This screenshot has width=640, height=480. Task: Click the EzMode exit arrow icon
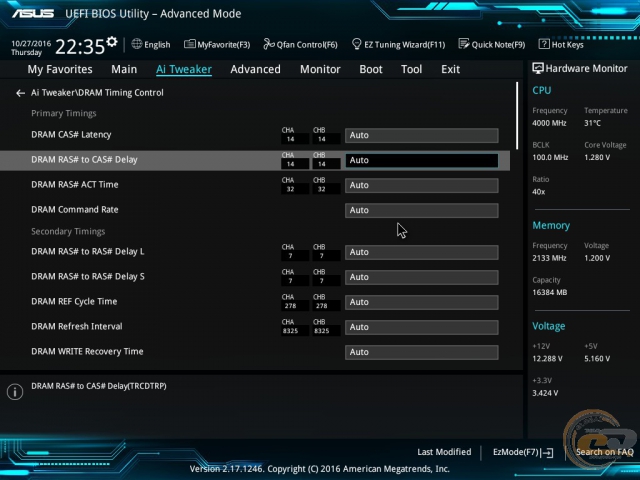coord(547,453)
